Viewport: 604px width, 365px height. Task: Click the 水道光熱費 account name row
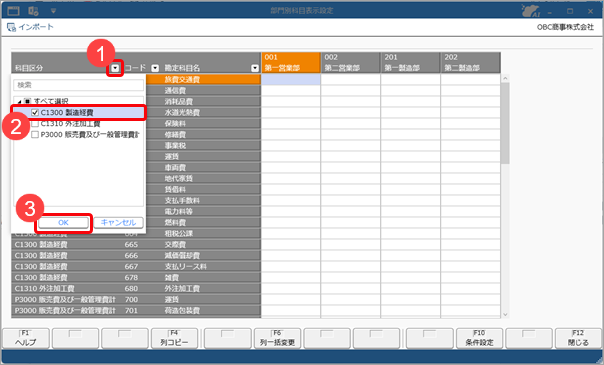[x=203, y=112]
